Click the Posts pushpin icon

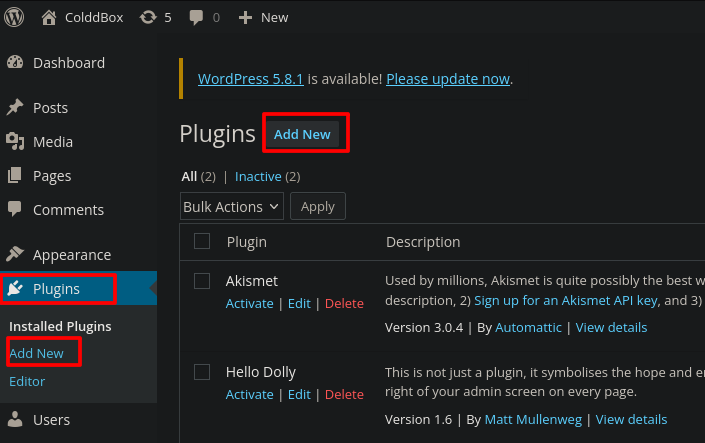(x=15, y=108)
